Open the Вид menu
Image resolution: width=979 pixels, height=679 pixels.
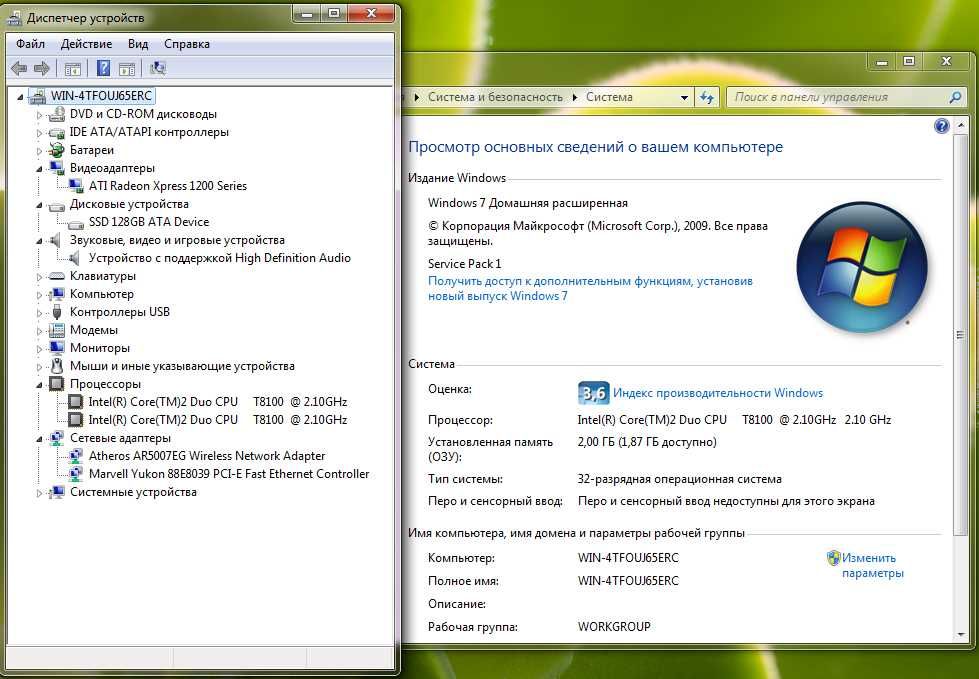pyautogui.click(x=138, y=44)
